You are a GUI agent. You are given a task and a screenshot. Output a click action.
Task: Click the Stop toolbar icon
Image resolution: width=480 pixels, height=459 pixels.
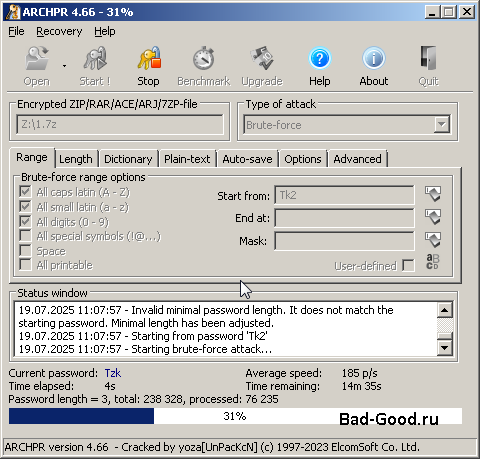149,59
